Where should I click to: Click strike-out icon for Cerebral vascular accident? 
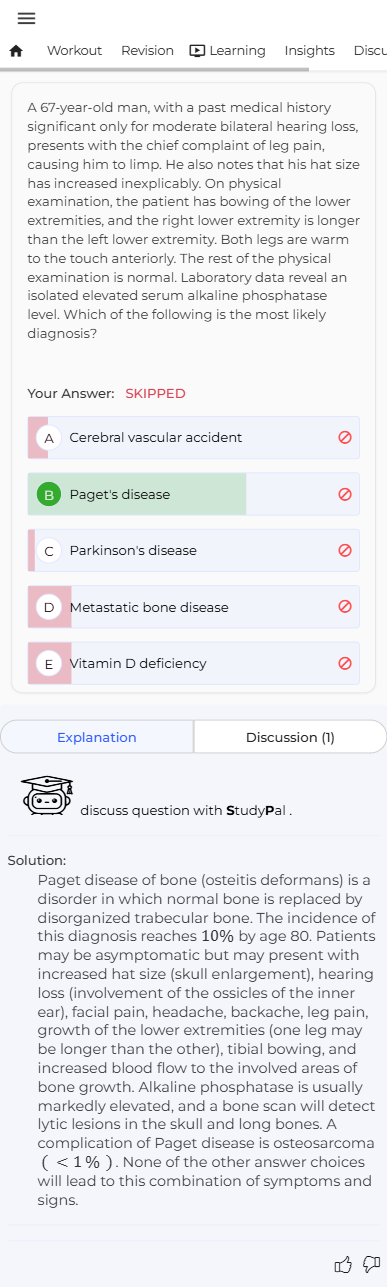point(345,438)
